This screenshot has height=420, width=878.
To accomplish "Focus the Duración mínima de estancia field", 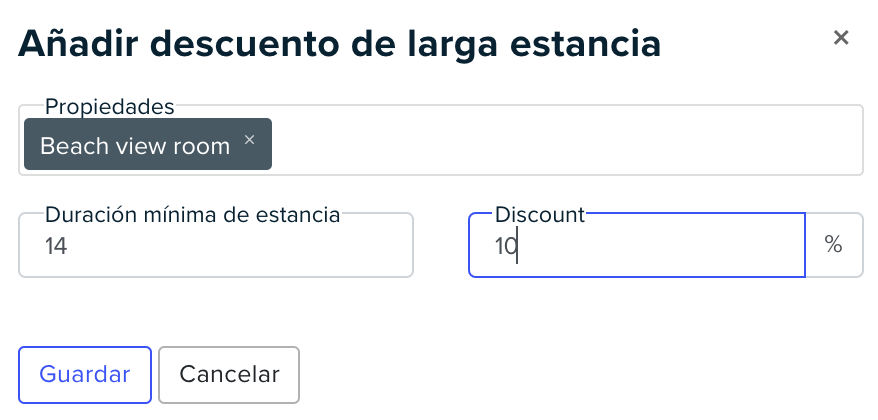I will [x=216, y=245].
